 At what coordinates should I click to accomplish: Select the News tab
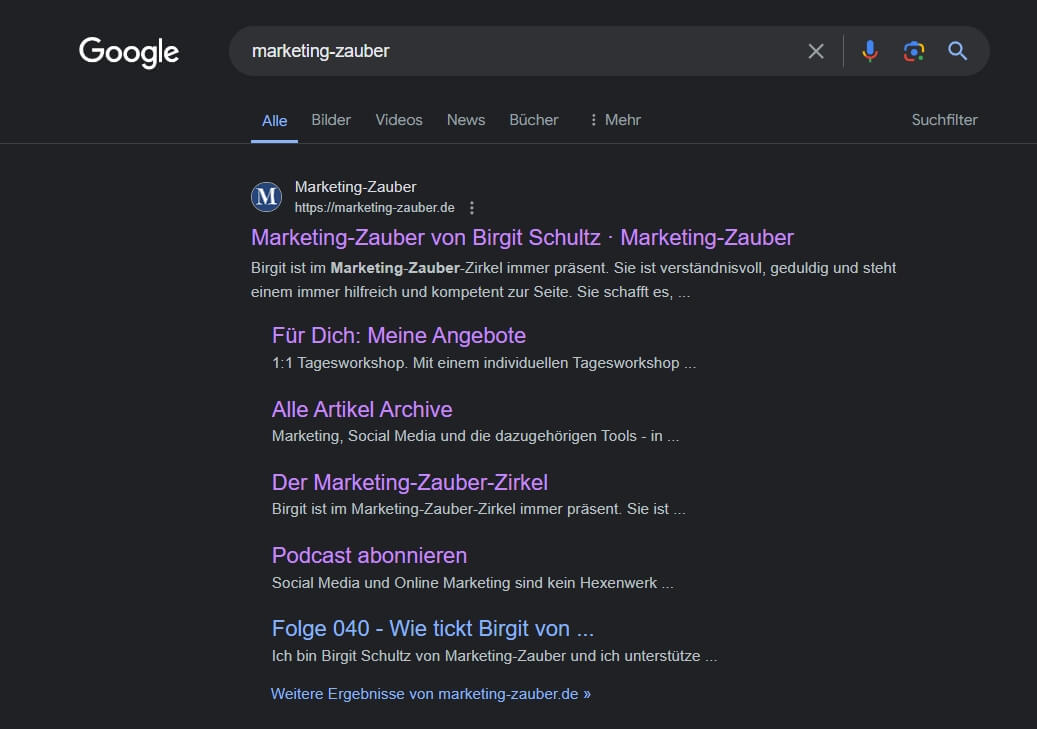466,120
